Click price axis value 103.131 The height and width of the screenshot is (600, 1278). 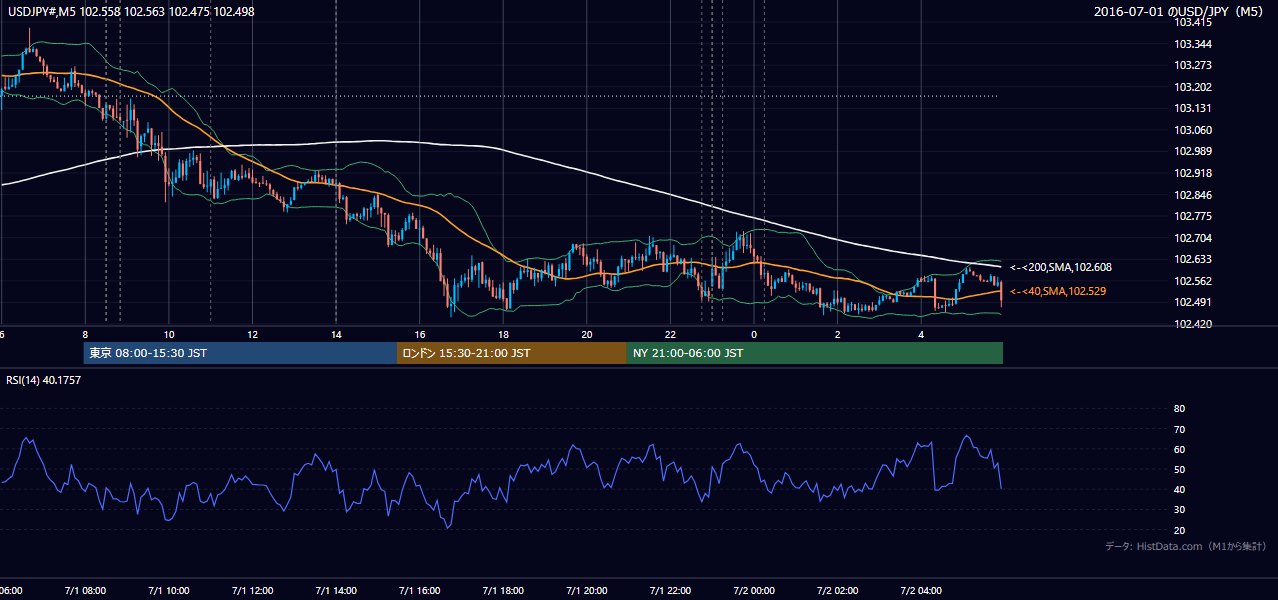pyautogui.click(x=1193, y=108)
